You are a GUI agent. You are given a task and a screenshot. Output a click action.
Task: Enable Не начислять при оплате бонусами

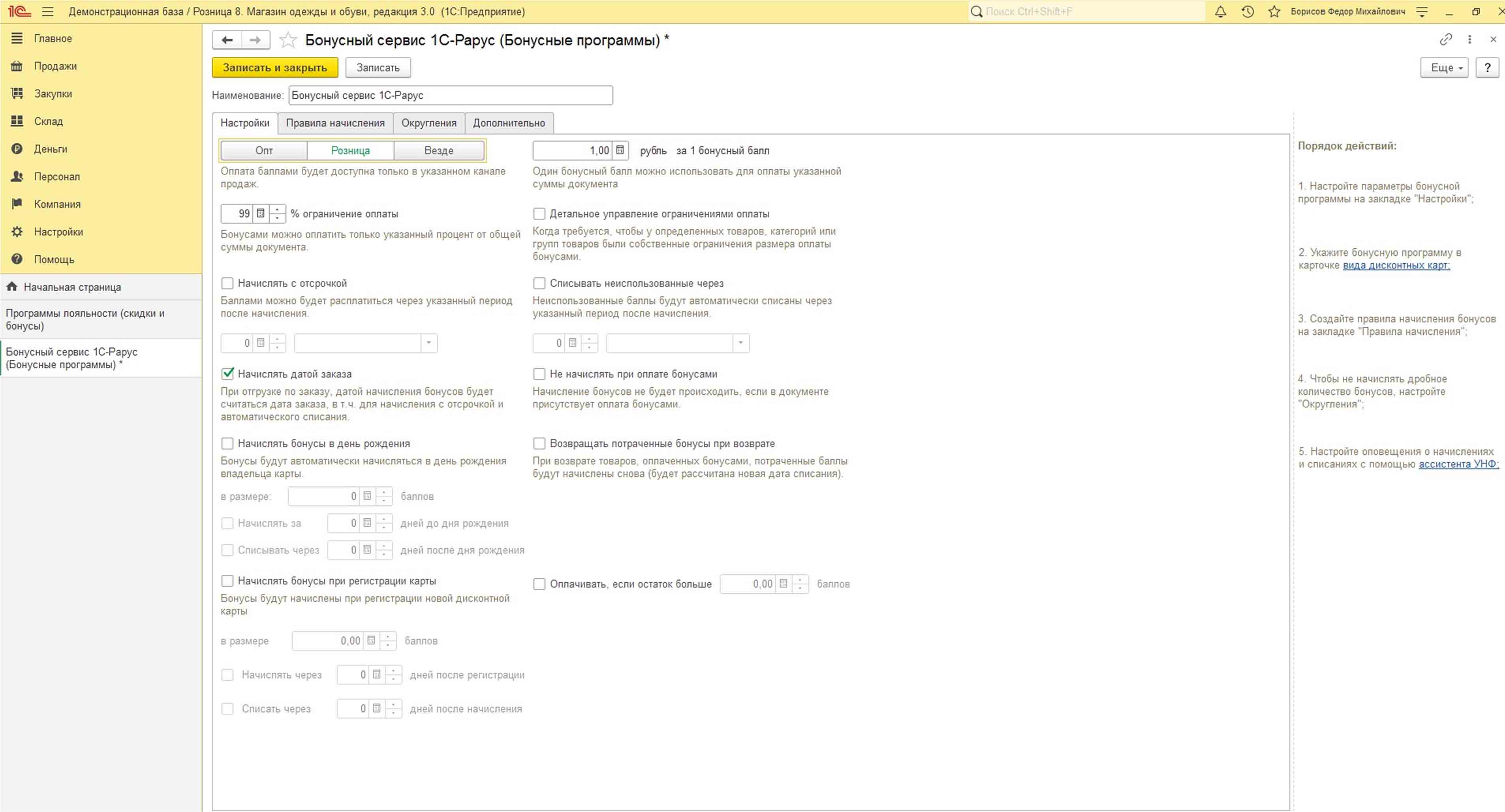pyautogui.click(x=539, y=374)
